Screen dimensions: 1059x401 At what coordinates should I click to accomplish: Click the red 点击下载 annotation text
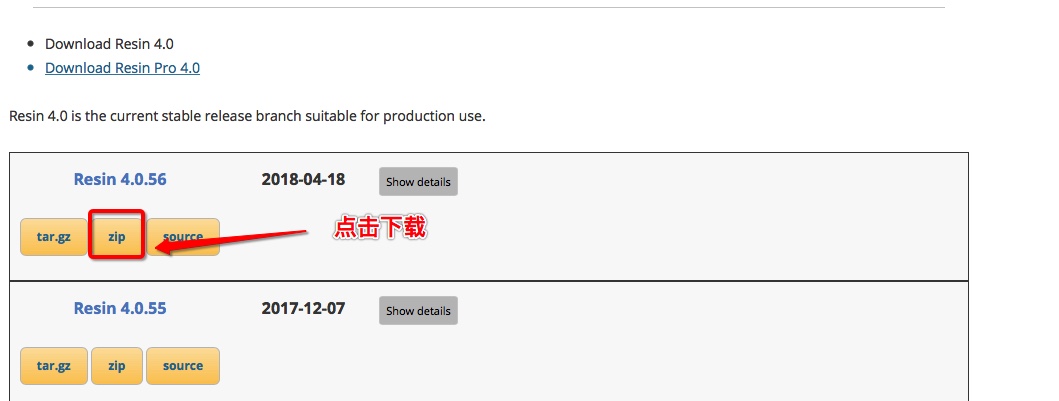[380, 228]
